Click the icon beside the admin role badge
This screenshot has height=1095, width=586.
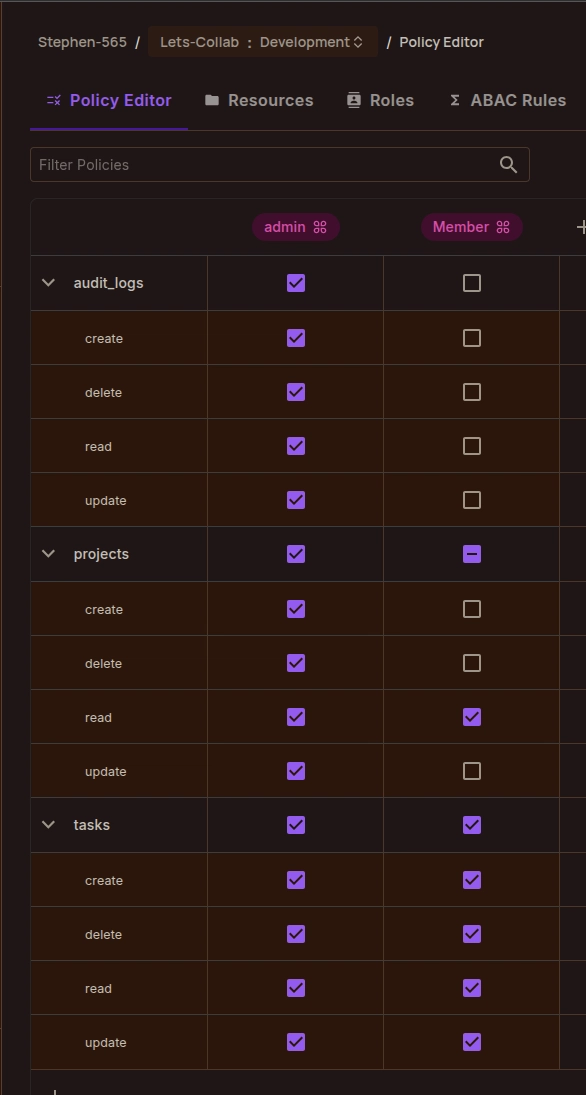320,227
